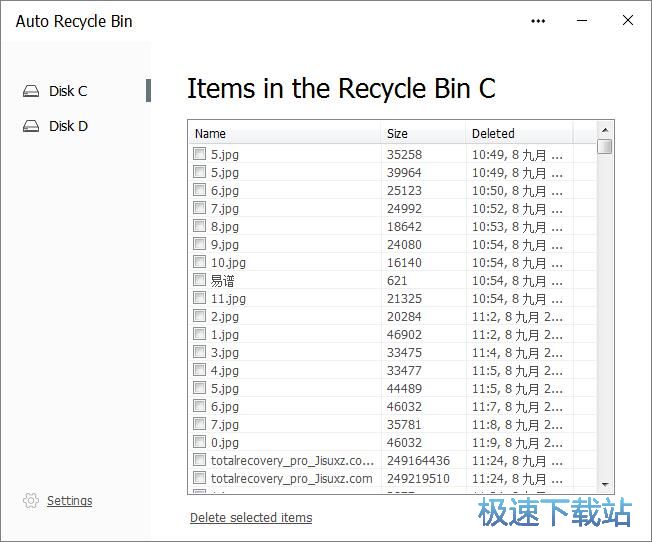Enable the 11.jpg checkbox

200,298
